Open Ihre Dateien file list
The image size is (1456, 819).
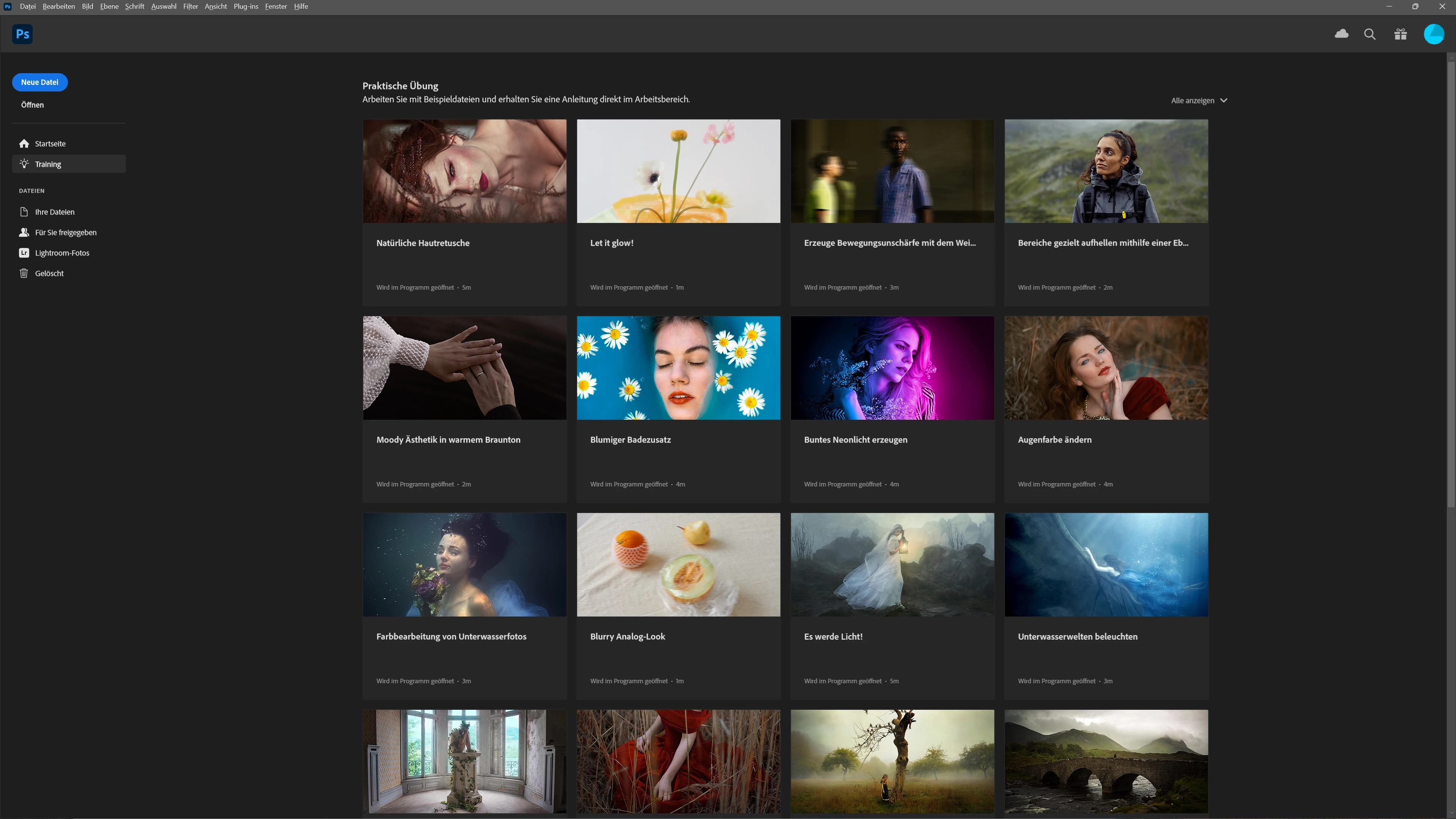(x=54, y=212)
